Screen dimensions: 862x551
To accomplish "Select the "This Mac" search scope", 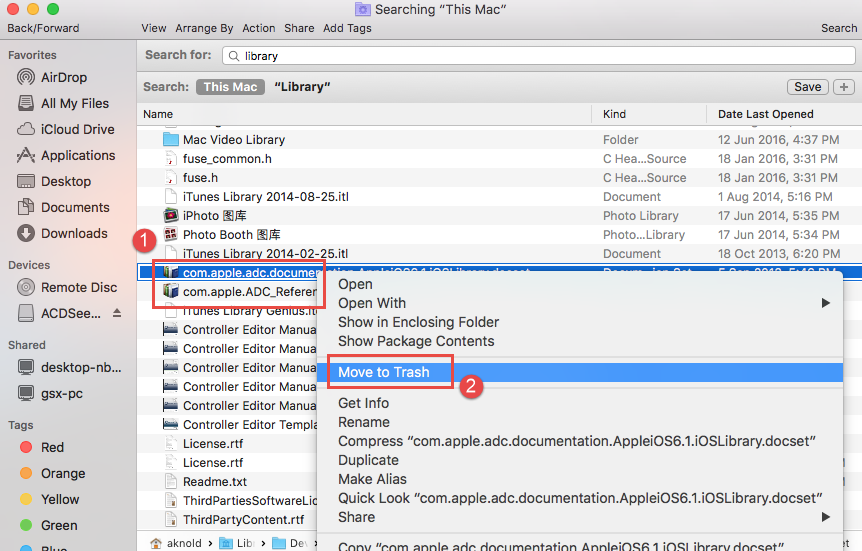I will [x=230, y=87].
